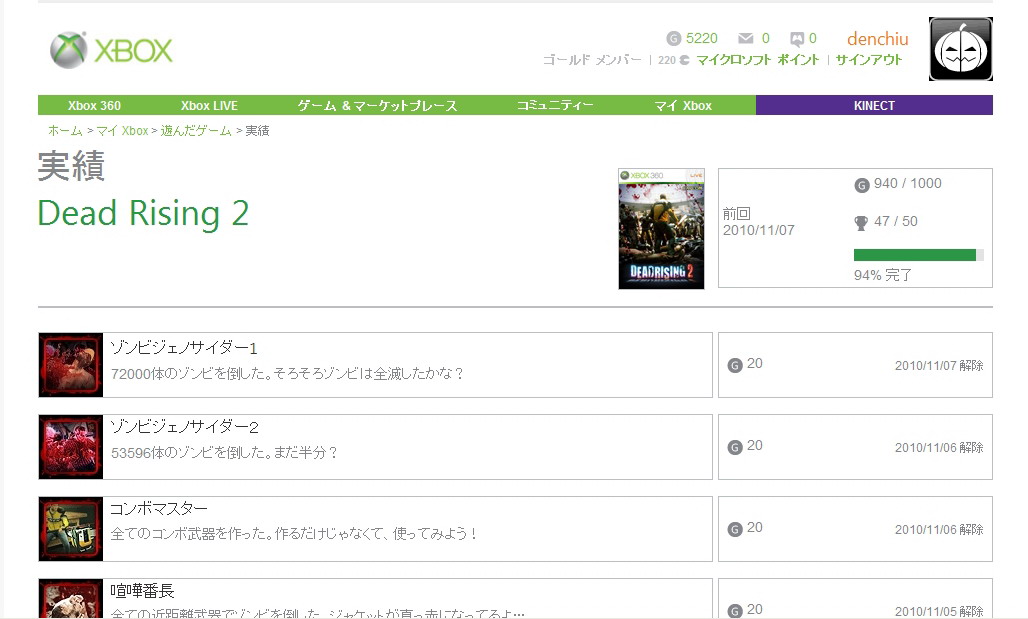Click G icon in コンボマスター score box
This screenshot has height=619, width=1028.
[x=735, y=529]
